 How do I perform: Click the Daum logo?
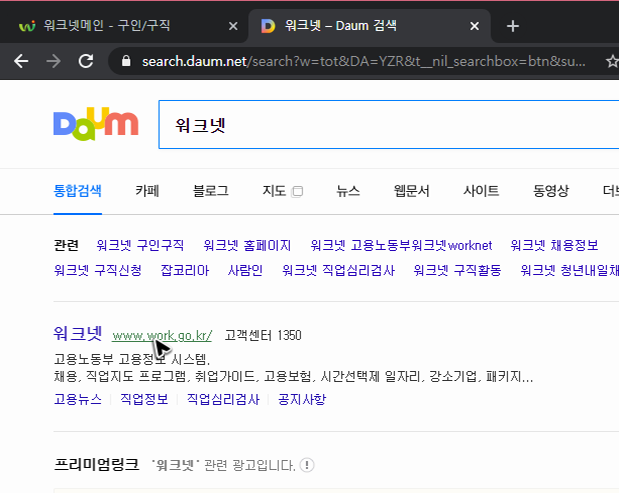tap(96, 124)
